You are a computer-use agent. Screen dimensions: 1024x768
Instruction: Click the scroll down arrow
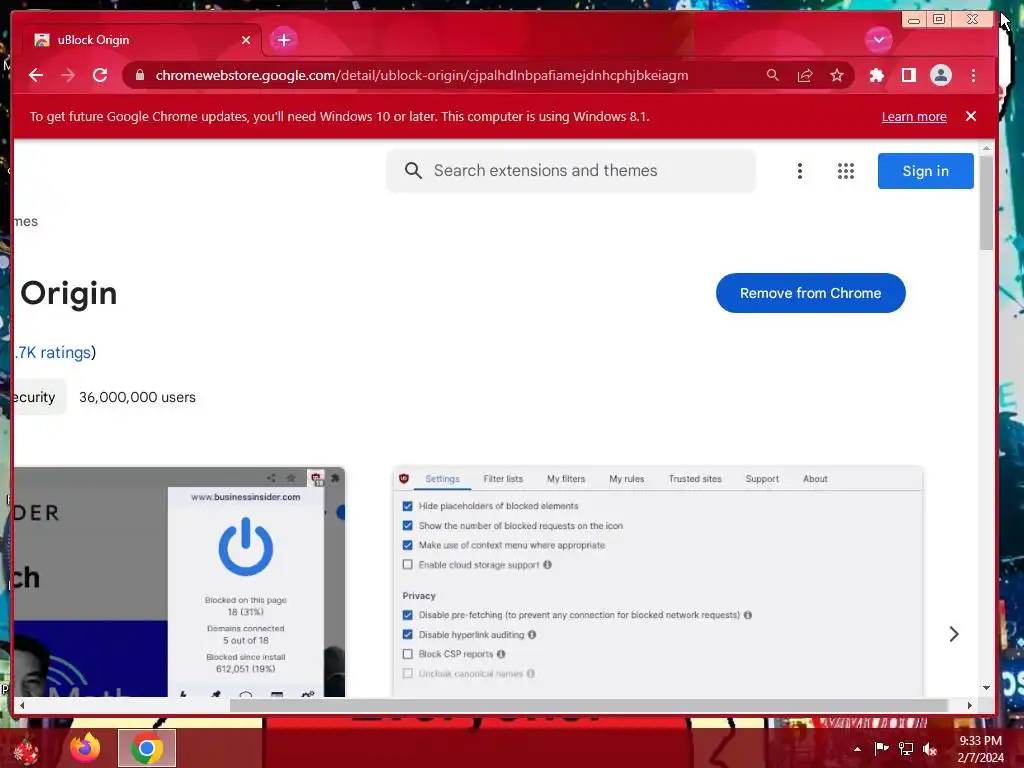[986, 688]
